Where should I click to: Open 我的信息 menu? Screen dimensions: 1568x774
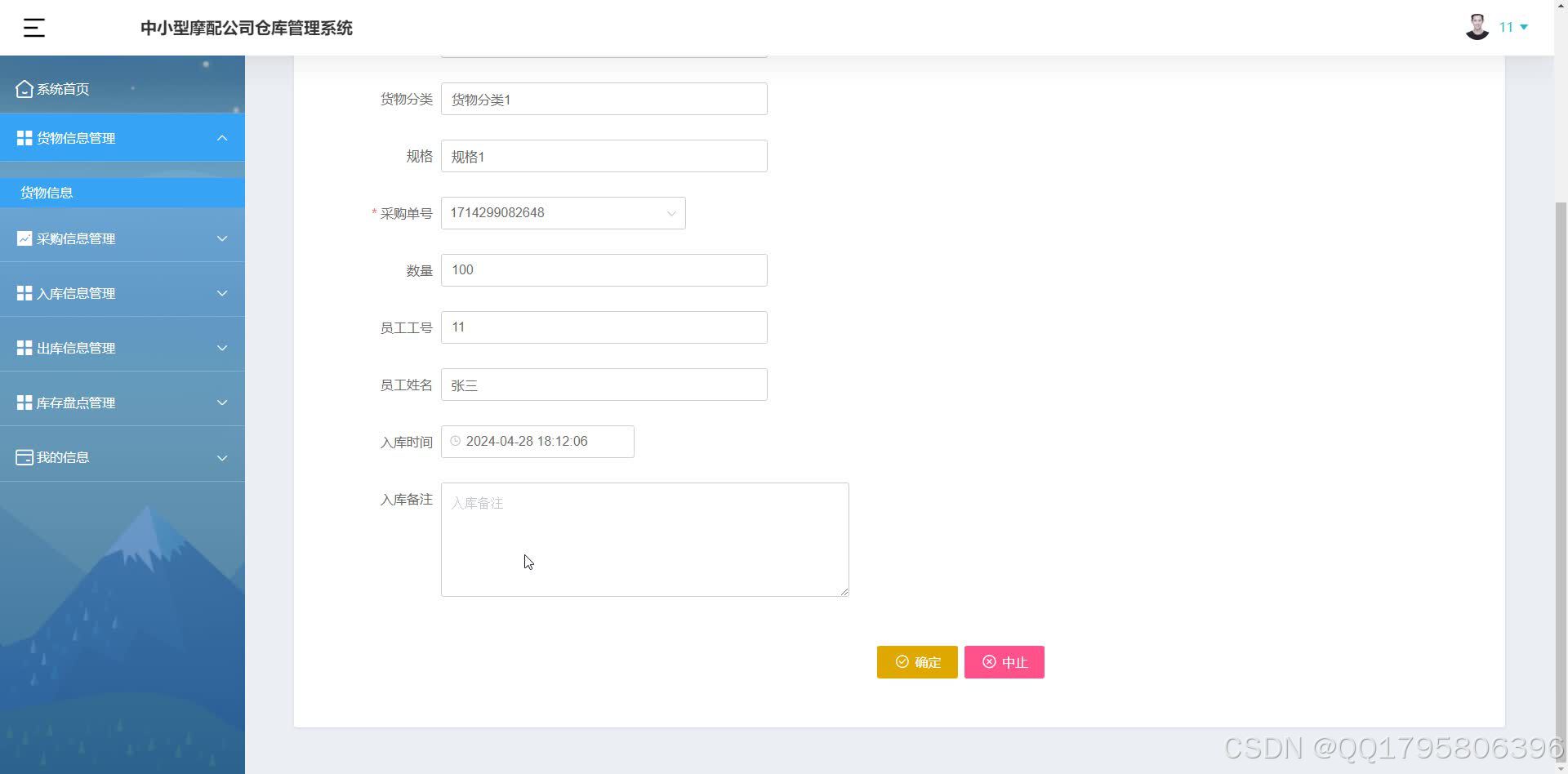122,457
